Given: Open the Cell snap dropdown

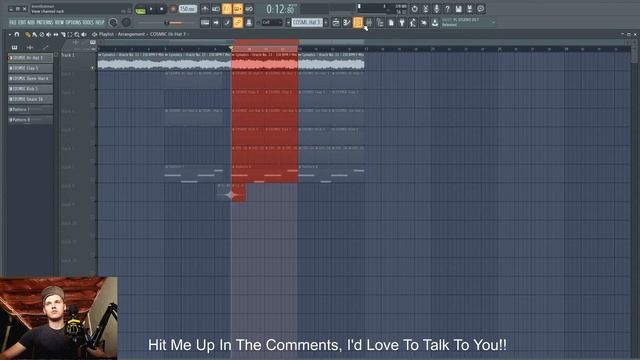Looking at the screenshot, I should point(272,22).
